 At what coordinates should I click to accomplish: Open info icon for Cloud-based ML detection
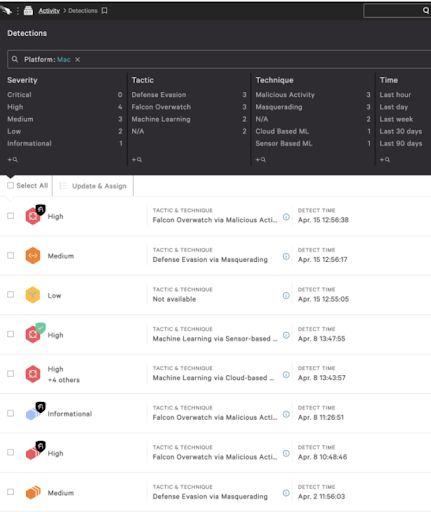point(286,375)
